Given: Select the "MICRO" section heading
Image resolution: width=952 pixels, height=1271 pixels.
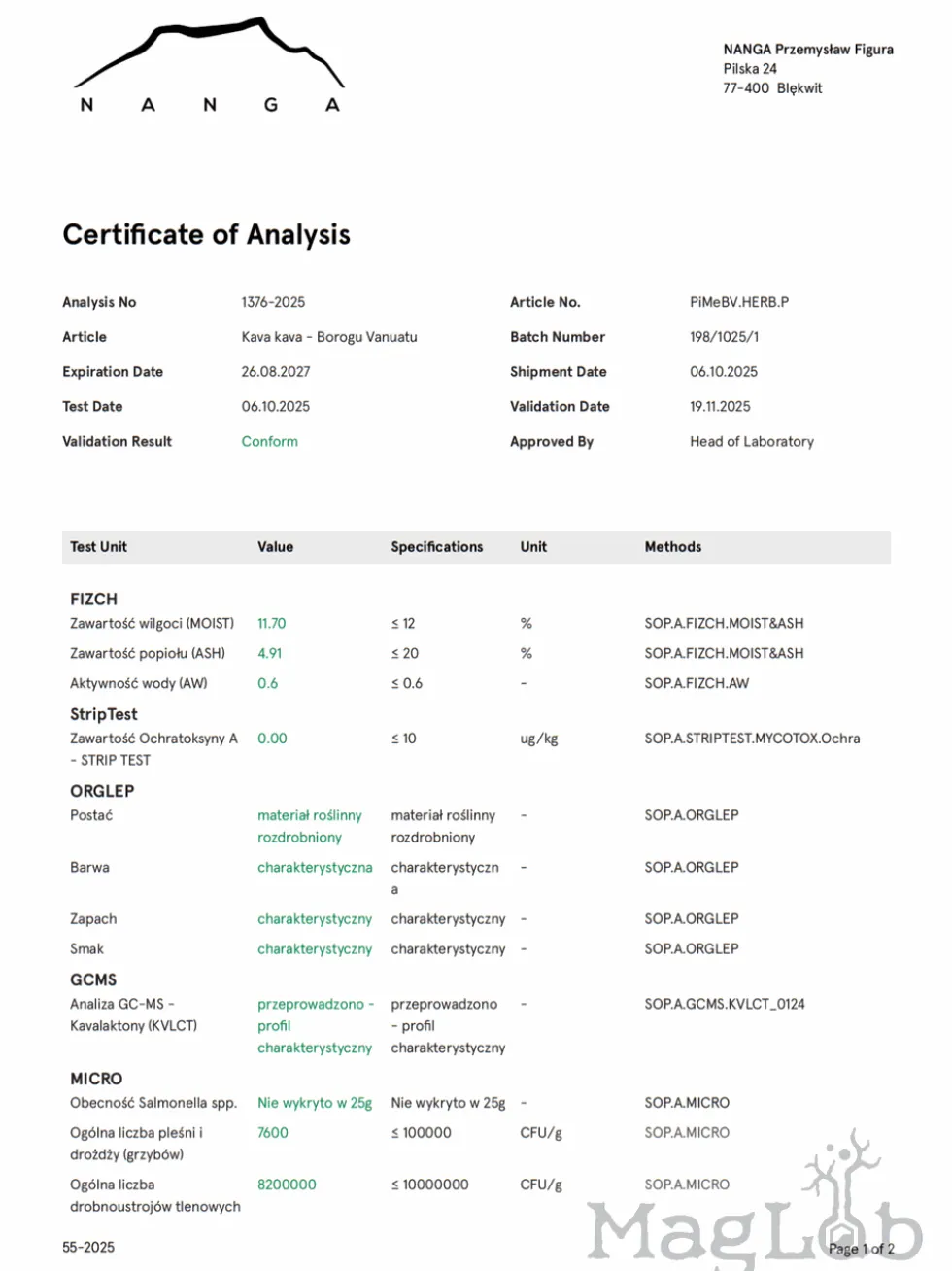Looking at the screenshot, I should [x=96, y=1079].
